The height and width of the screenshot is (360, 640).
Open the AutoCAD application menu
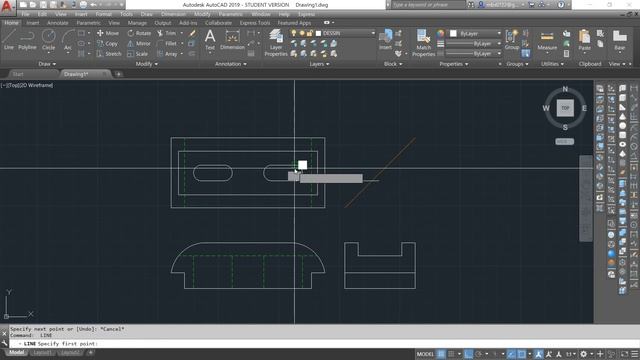coord(7,7)
